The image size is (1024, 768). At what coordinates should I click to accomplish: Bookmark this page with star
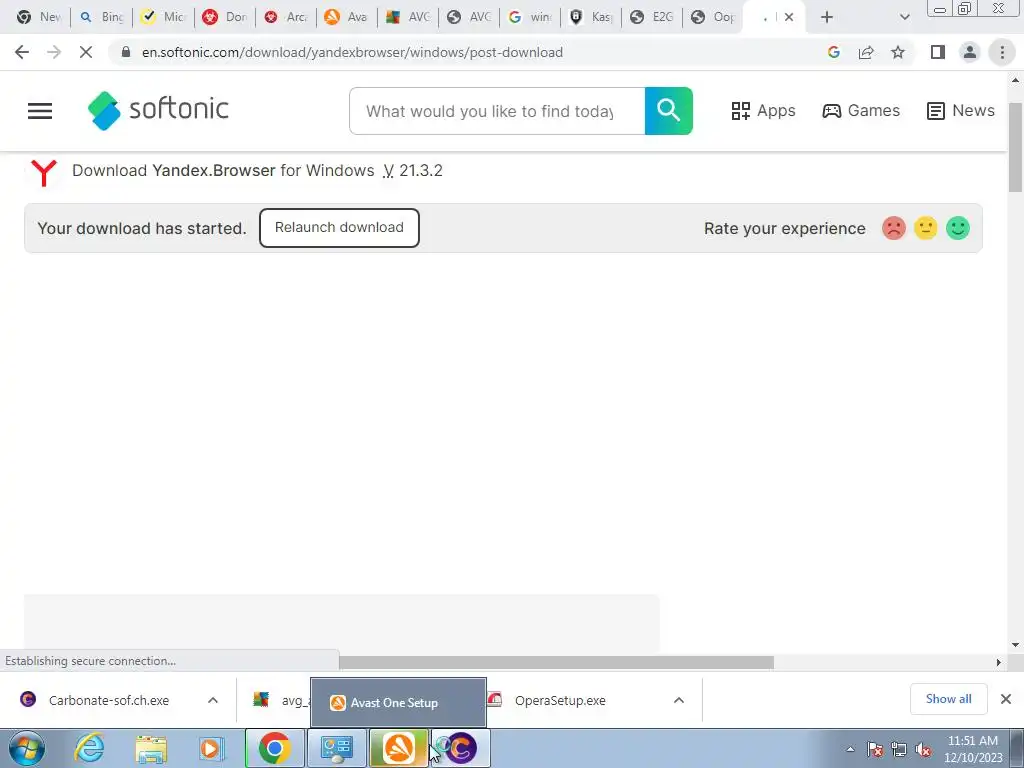(x=898, y=52)
